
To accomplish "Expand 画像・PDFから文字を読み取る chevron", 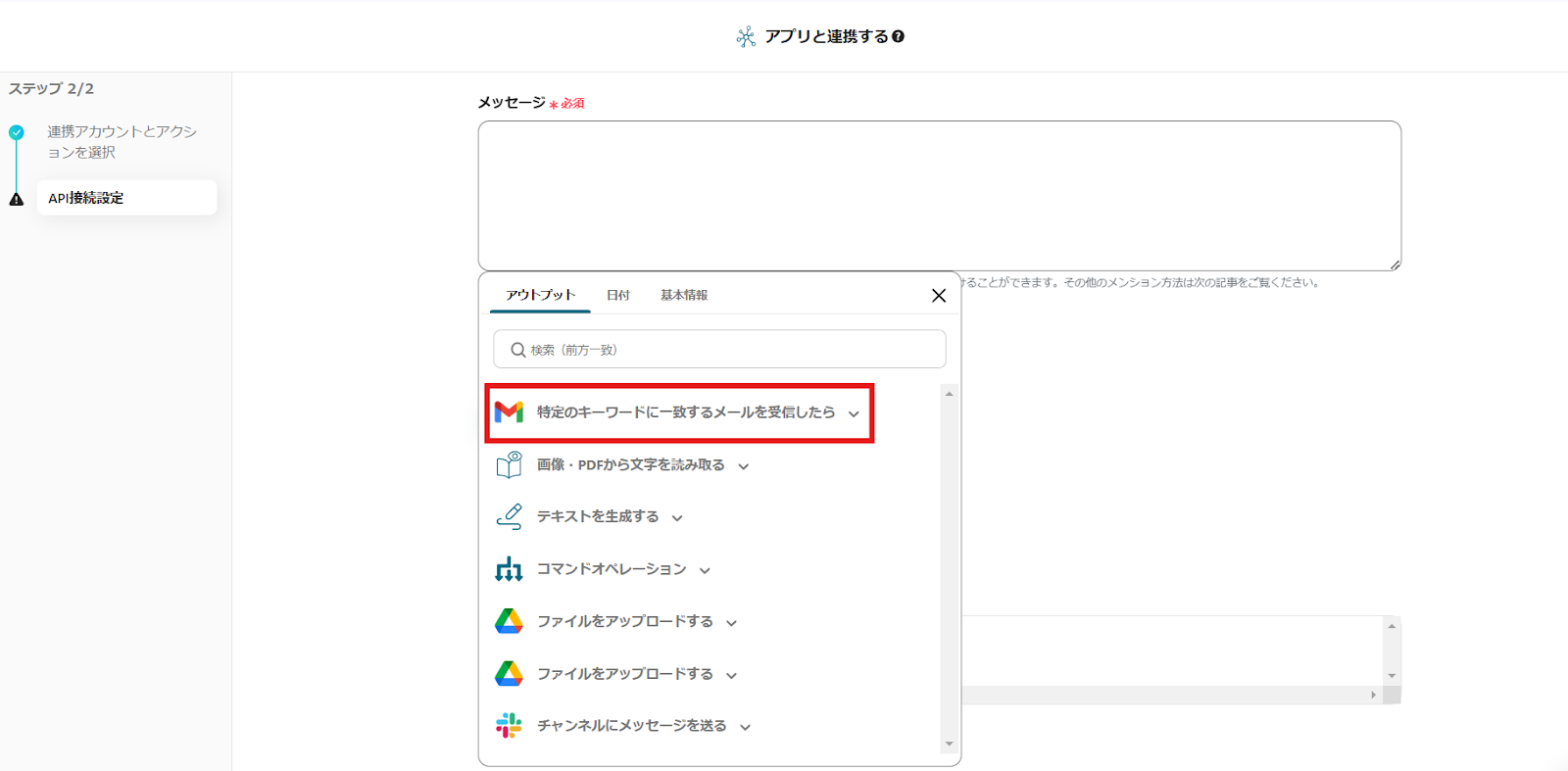I will (x=744, y=467).
